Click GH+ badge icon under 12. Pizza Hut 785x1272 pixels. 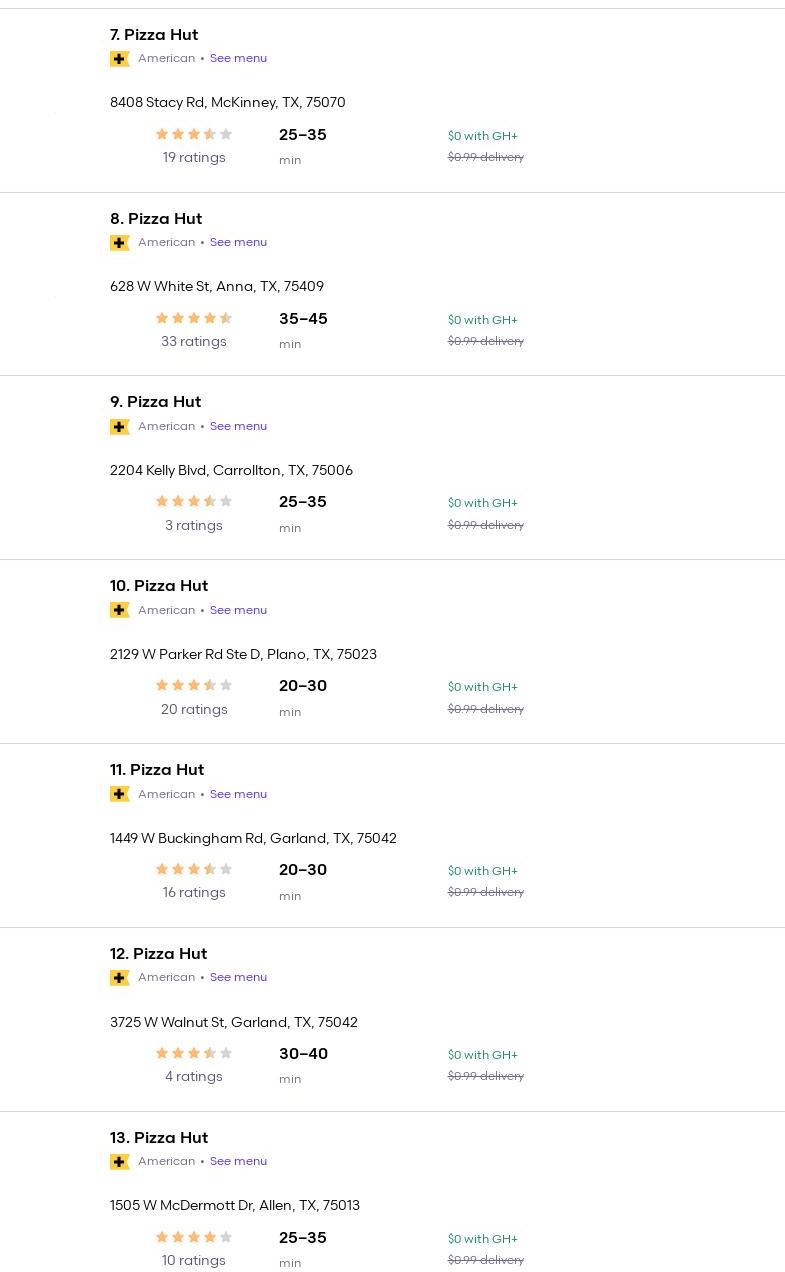[x=120, y=978]
